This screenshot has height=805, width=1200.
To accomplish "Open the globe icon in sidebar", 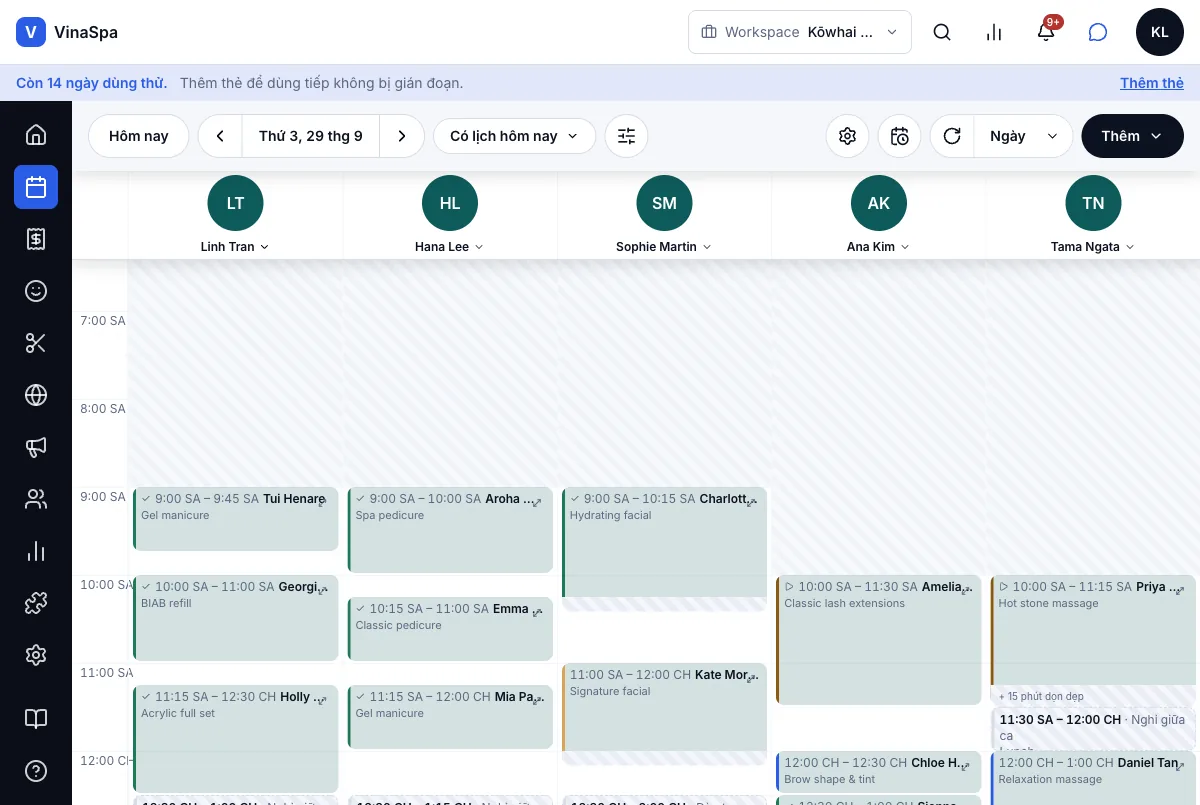I will (36, 395).
